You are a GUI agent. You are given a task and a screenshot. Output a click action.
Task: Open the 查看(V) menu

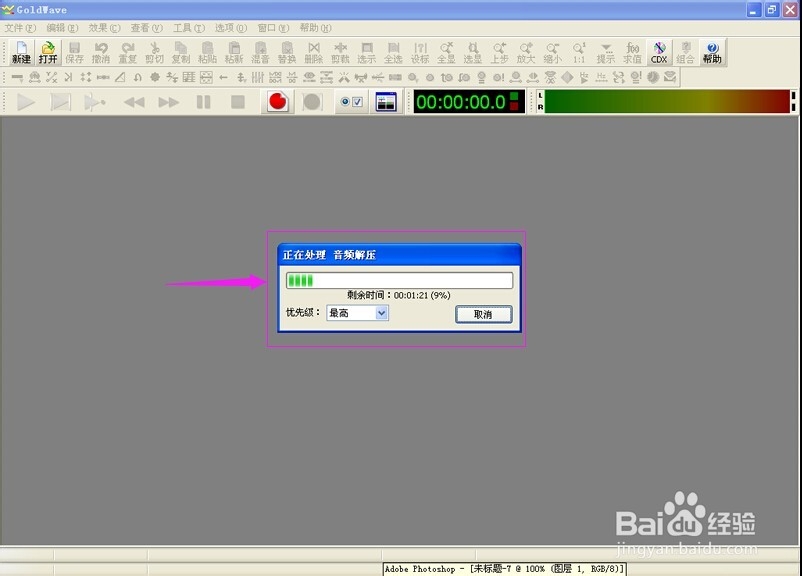click(146, 28)
